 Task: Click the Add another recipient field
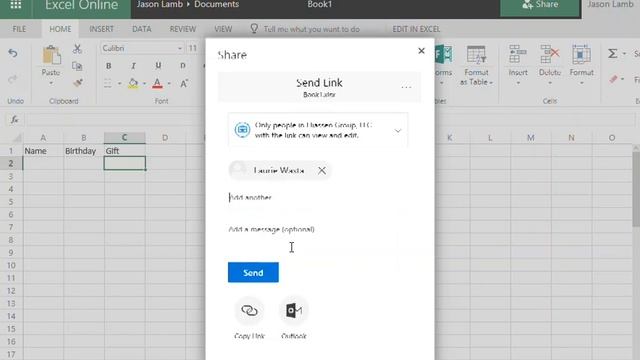(318, 198)
